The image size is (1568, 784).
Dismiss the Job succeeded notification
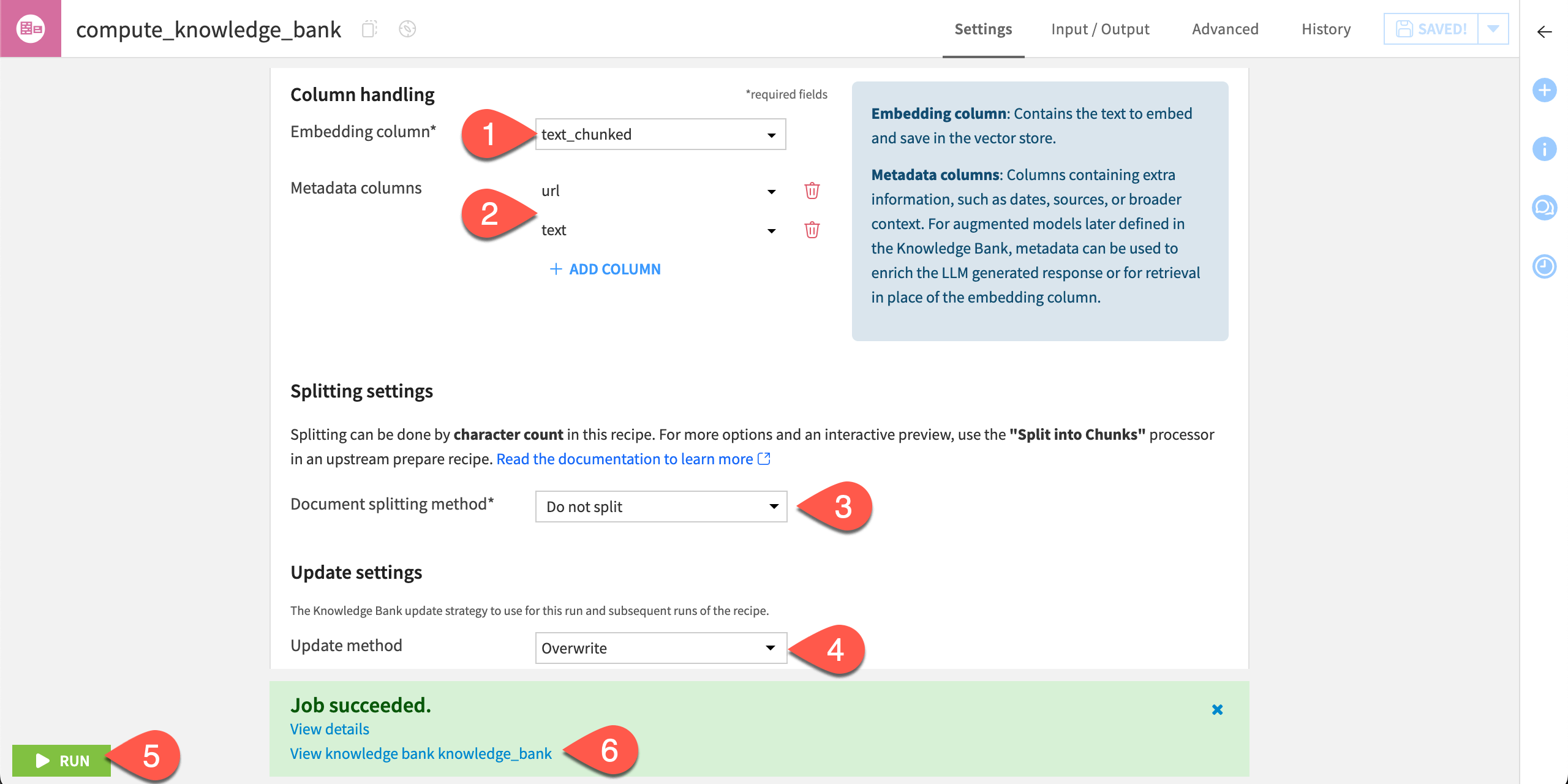[1216, 709]
